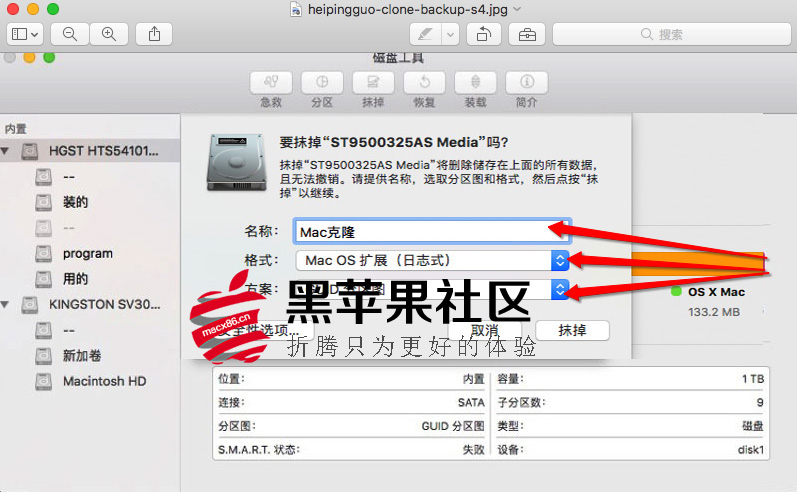Click the 抹掉 confirm erase button

572,330
